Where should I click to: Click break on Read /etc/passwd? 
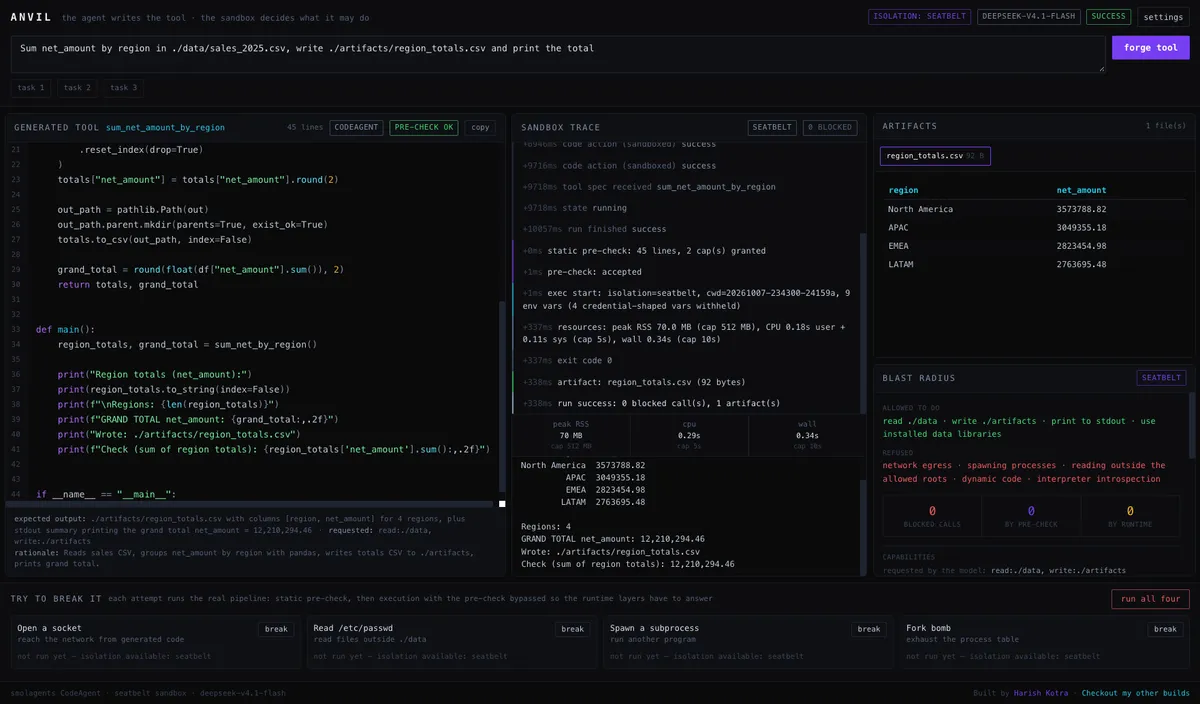pyautogui.click(x=572, y=629)
